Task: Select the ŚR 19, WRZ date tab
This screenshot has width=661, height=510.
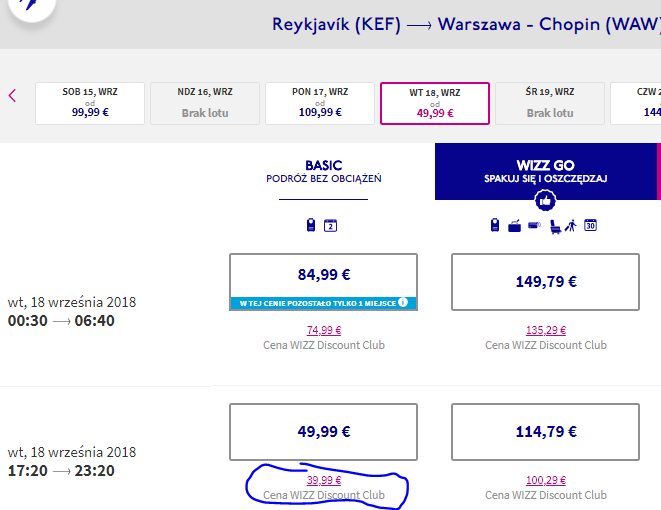Action: [x=550, y=103]
